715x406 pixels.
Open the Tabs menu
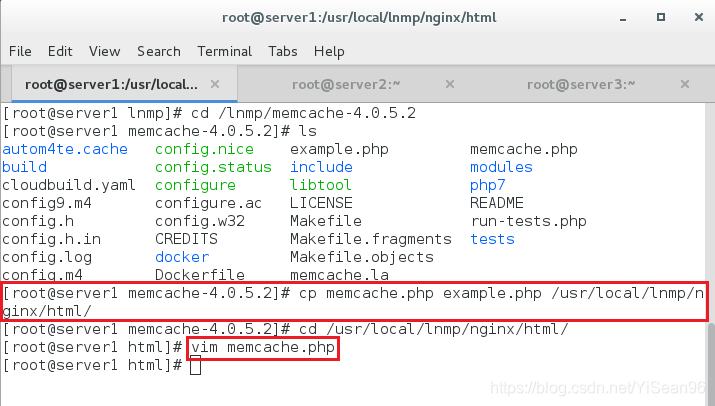pyautogui.click(x=283, y=51)
